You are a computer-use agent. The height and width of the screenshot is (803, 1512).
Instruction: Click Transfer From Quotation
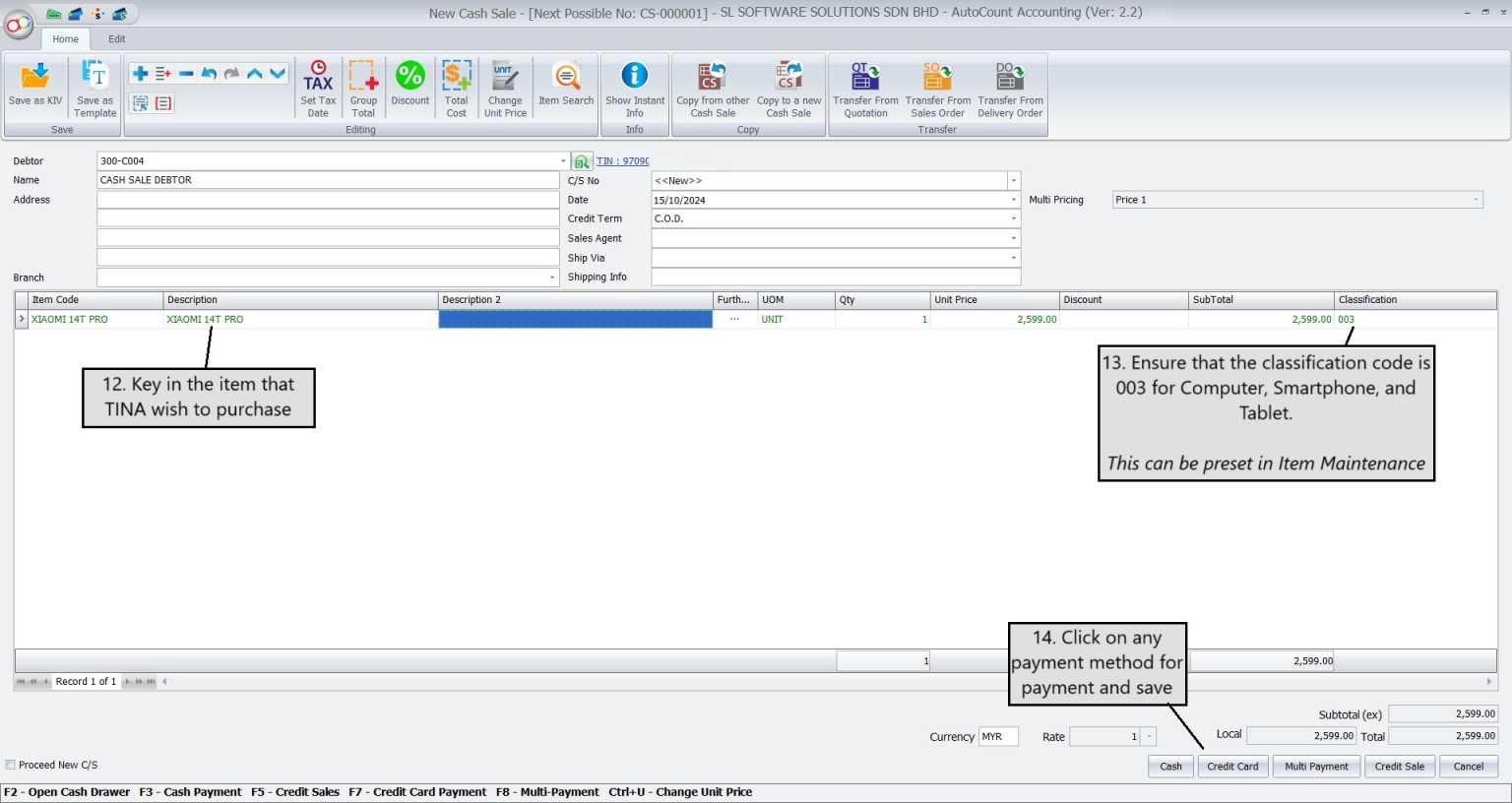point(865,89)
